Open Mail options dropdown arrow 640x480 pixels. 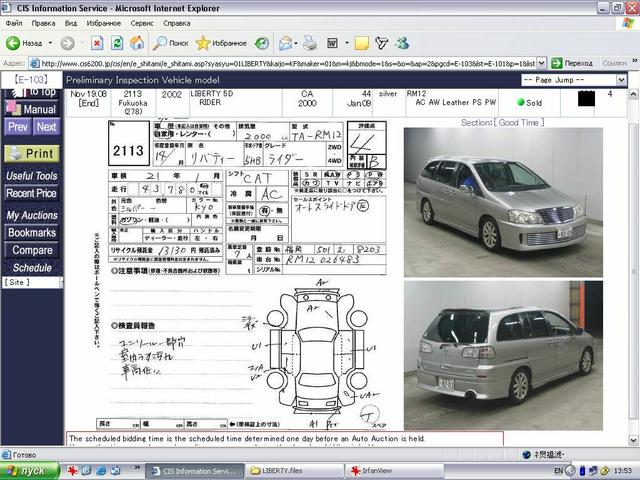tap(296, 43)
